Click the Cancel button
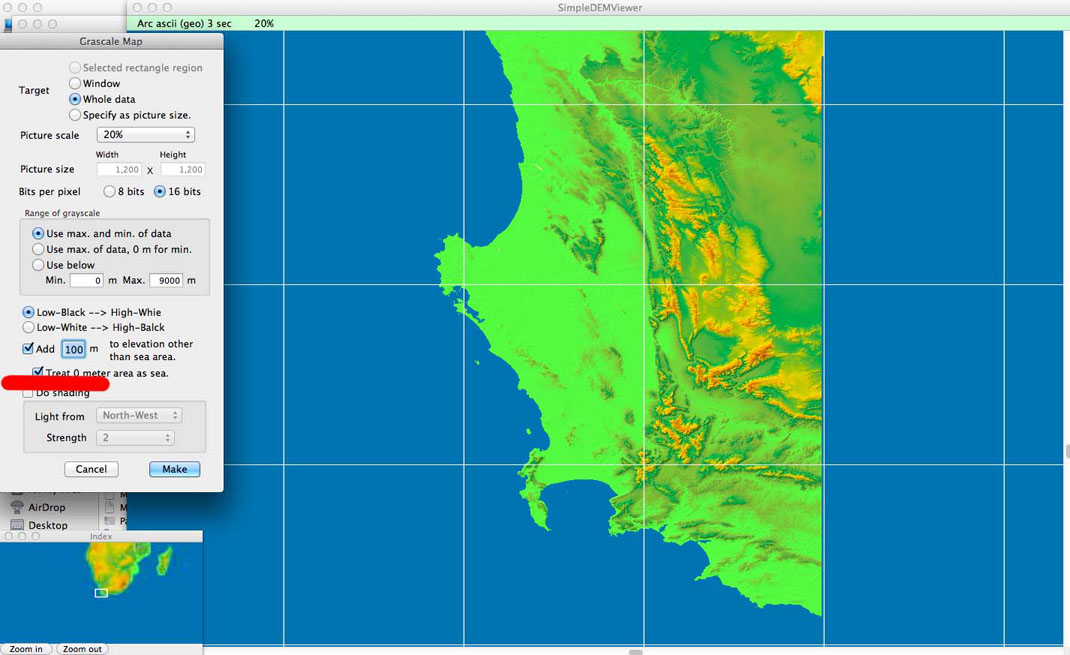Image resolution: width=1070 pixels, height=655 pixels. [91, 469]
